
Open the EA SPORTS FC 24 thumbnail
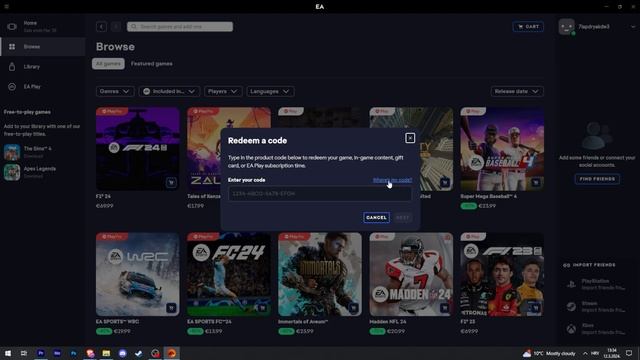229,274
